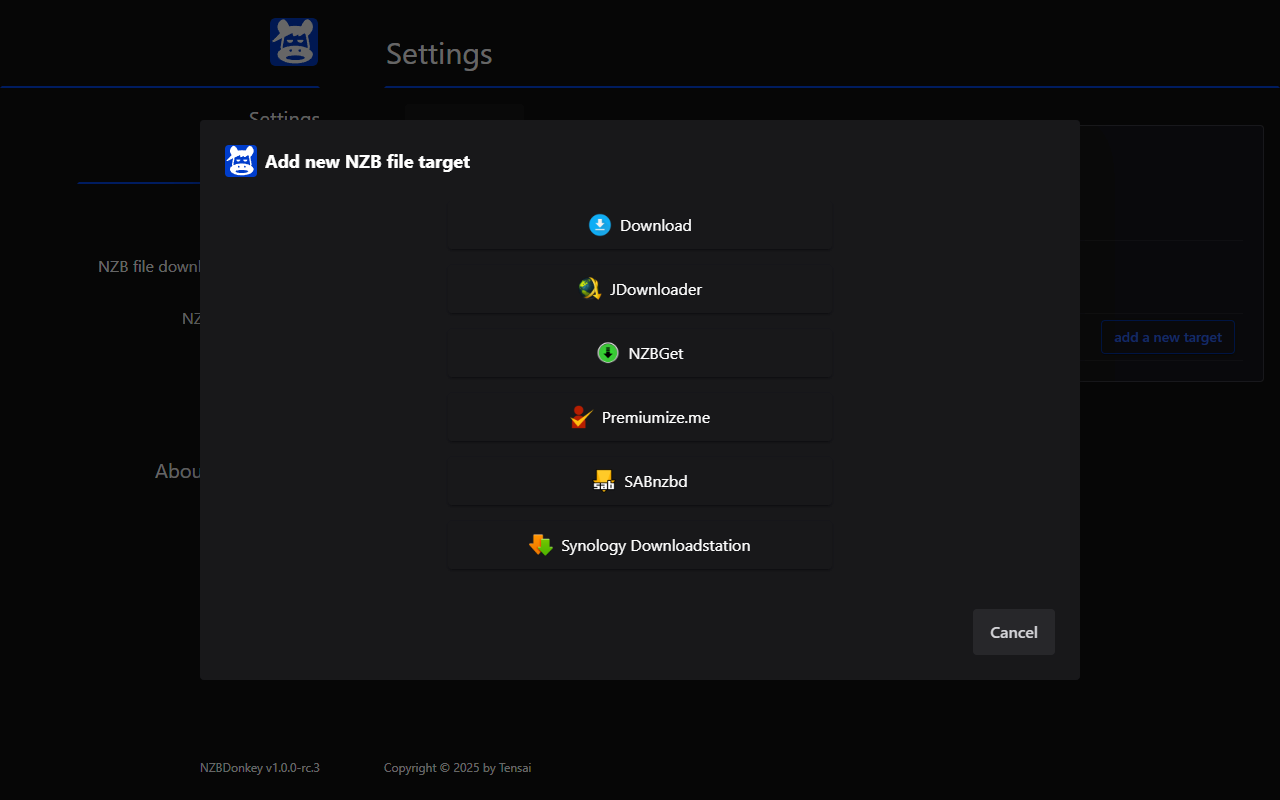Image resolution: width=1280 pixels, height=800 pixels.
Task: Cancel the add target dialog
Action: [1013, 632]
